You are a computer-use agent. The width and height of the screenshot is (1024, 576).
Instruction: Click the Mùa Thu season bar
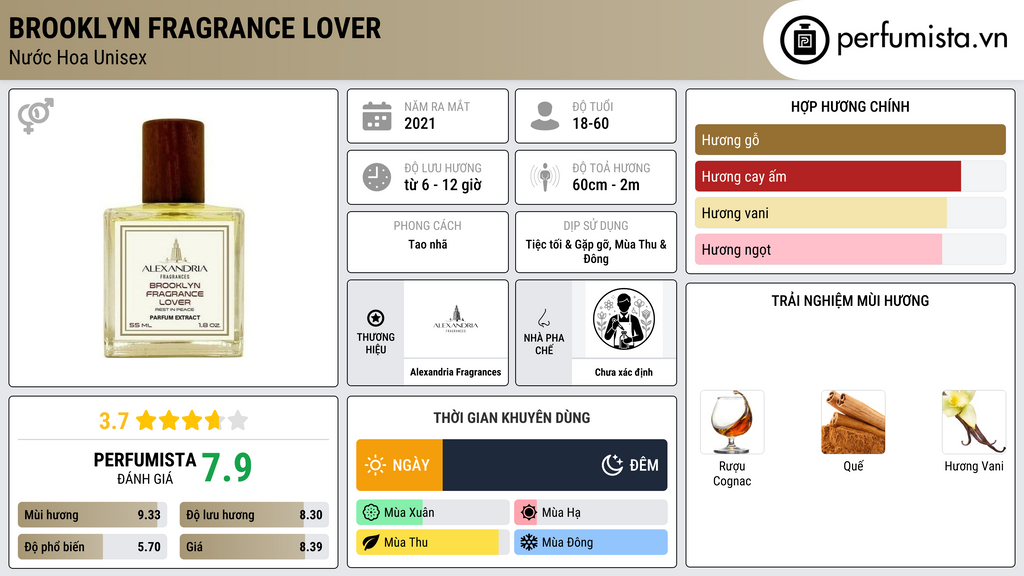coord(432,542)
